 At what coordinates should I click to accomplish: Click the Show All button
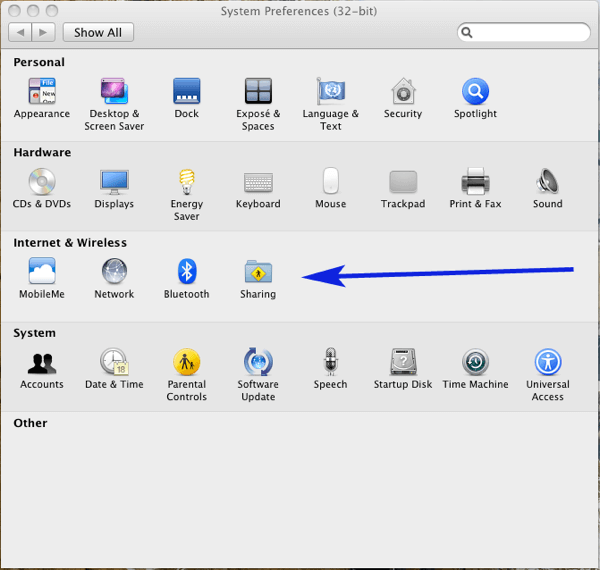point(98,33)
